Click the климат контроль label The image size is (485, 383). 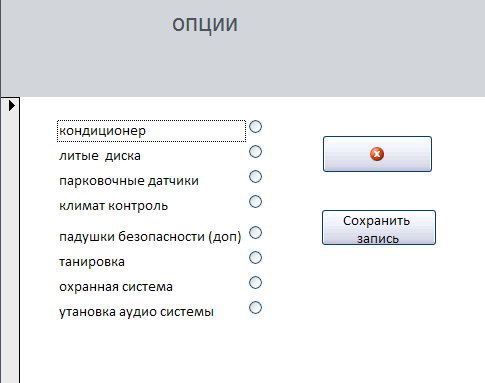click(x=113, y=206)
